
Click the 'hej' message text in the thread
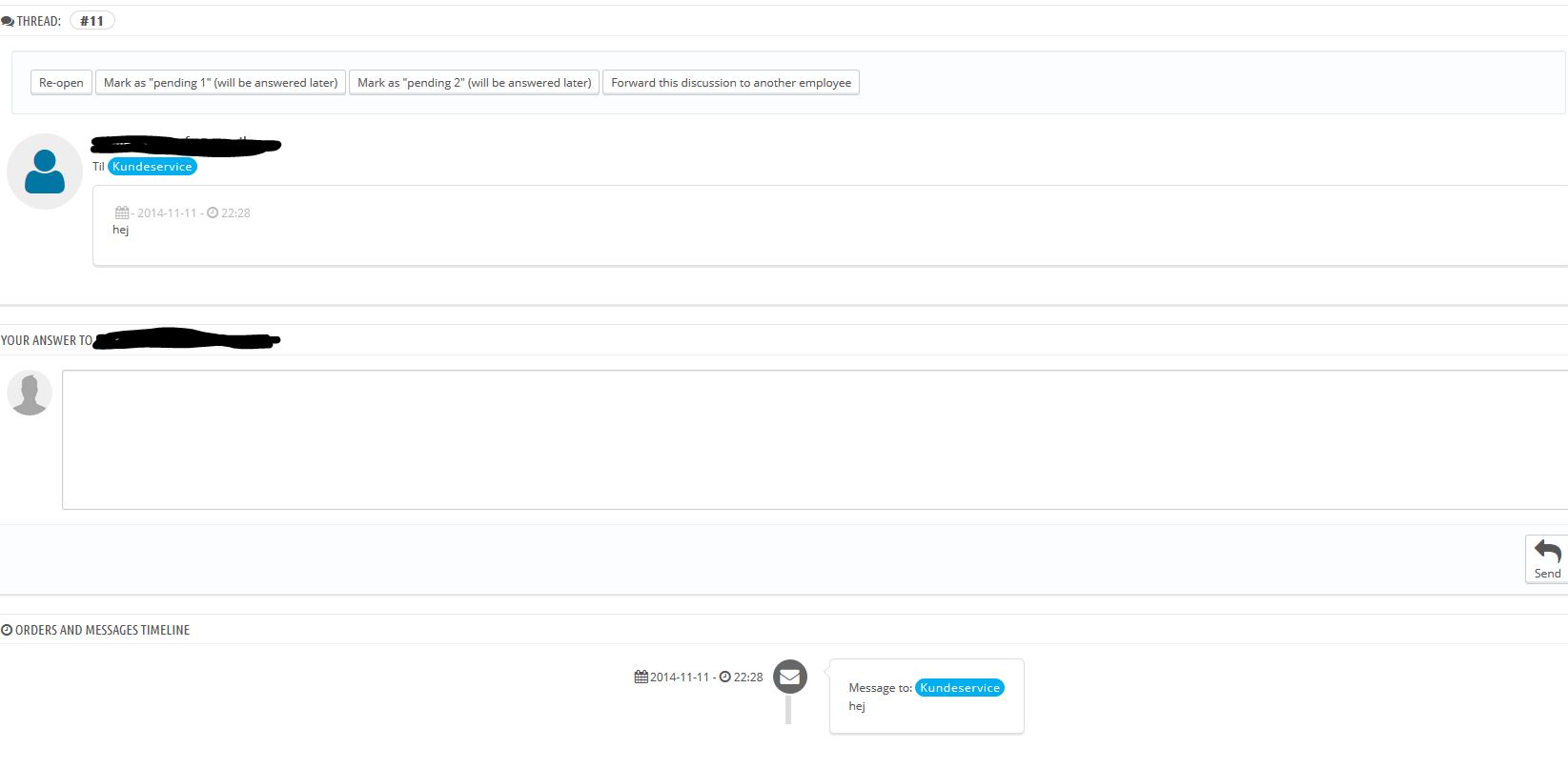121,230
